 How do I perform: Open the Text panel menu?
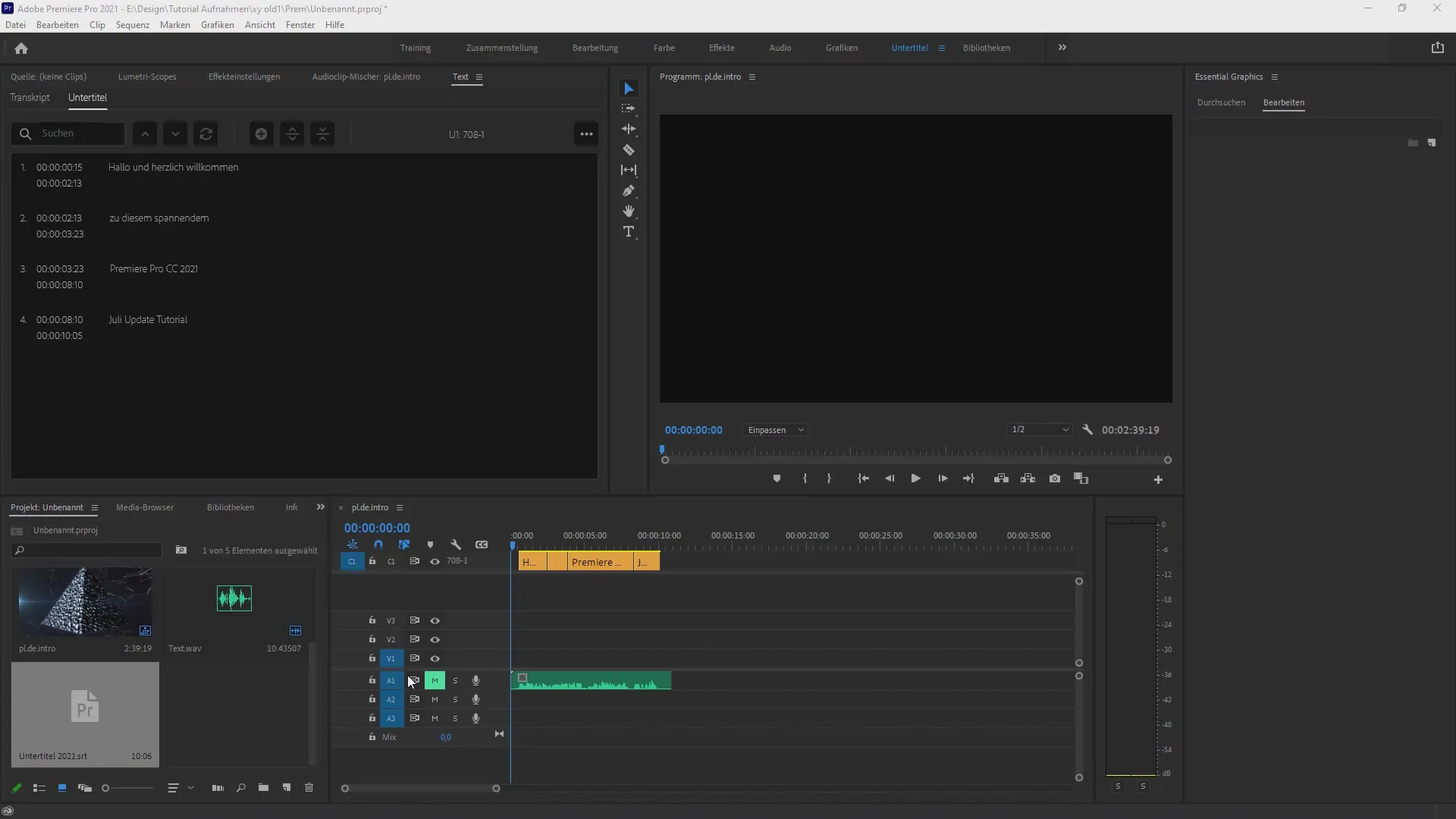tap(479, 77)
